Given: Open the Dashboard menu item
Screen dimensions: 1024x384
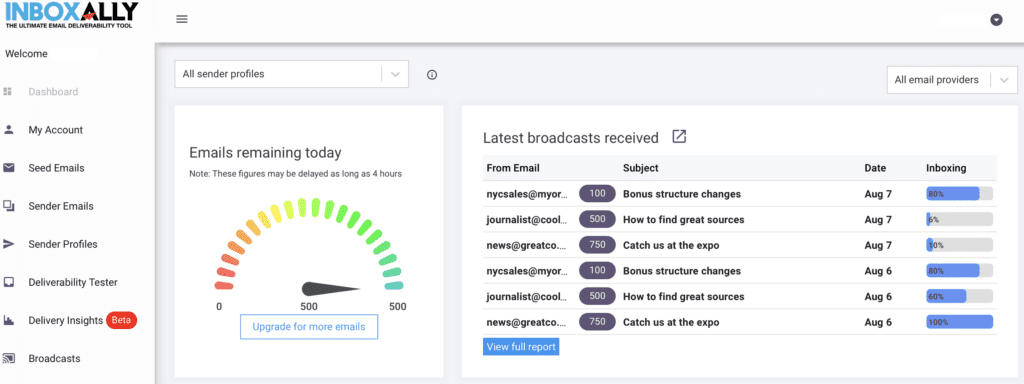Looking at the screenshot, I should [53, 92].
